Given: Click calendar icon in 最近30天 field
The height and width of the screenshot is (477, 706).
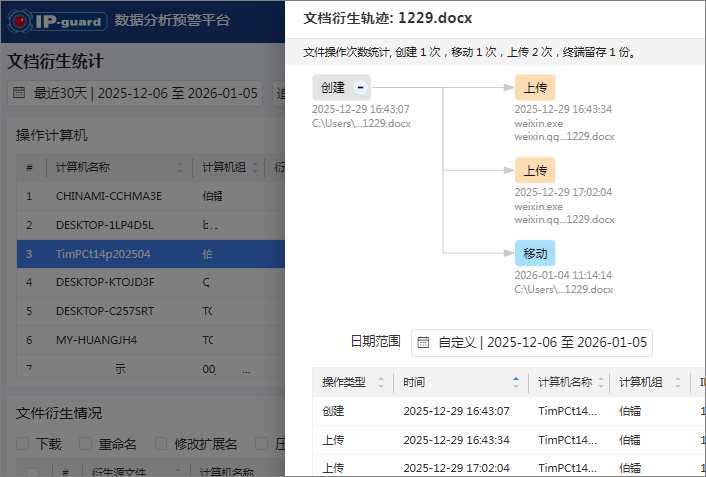Looking at the screenshot, I should tap(19, 93).
